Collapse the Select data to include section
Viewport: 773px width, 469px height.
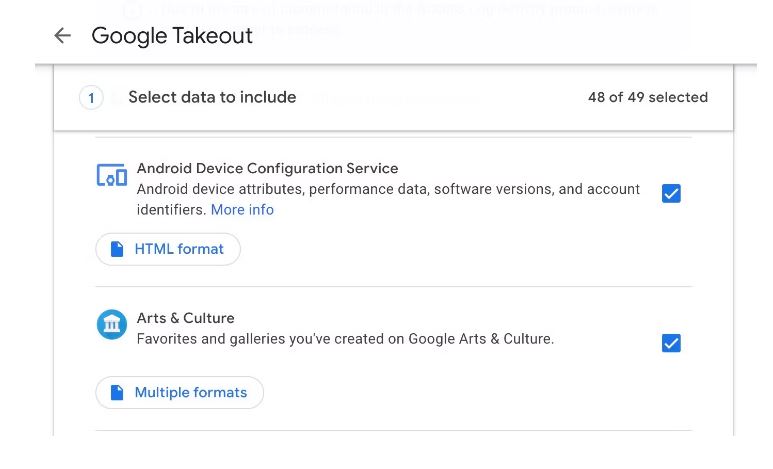(212, 98)
